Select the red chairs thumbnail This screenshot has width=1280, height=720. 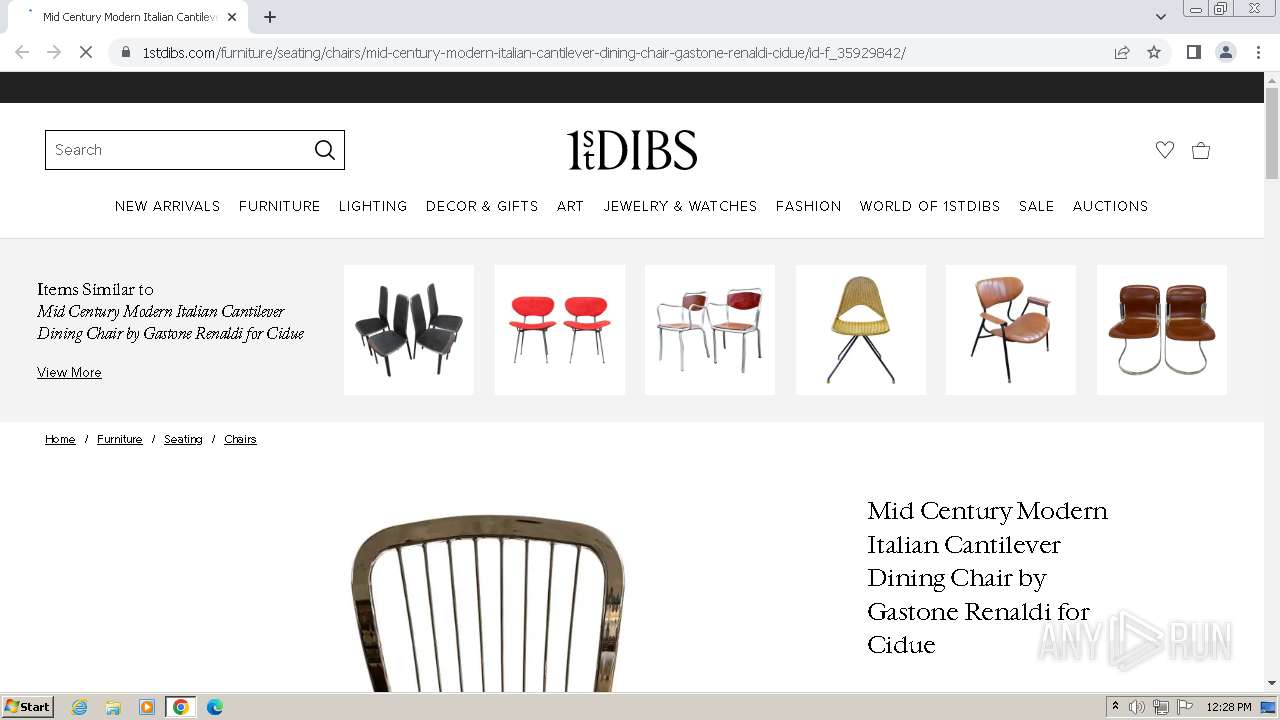(x=560, y=330)
